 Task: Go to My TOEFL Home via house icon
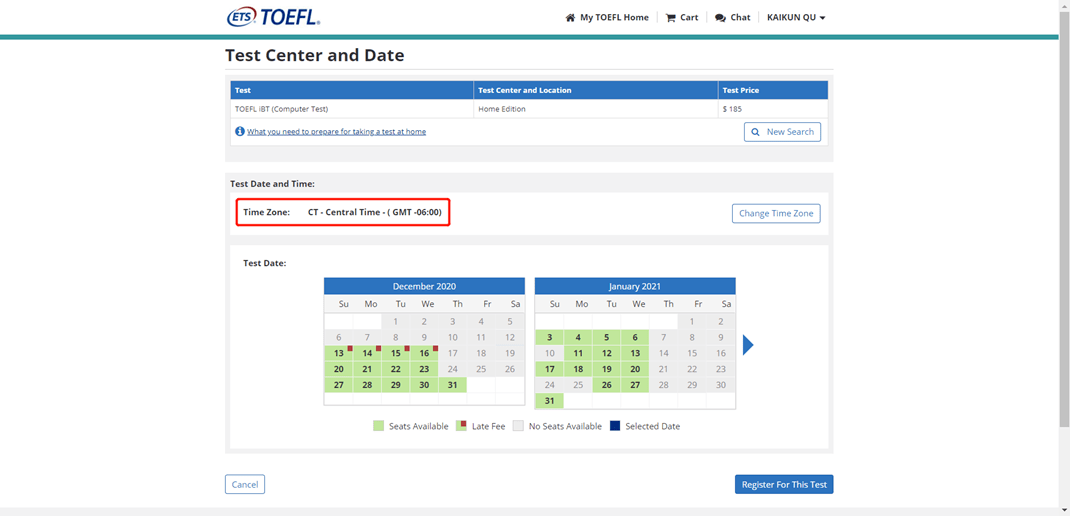570,18
